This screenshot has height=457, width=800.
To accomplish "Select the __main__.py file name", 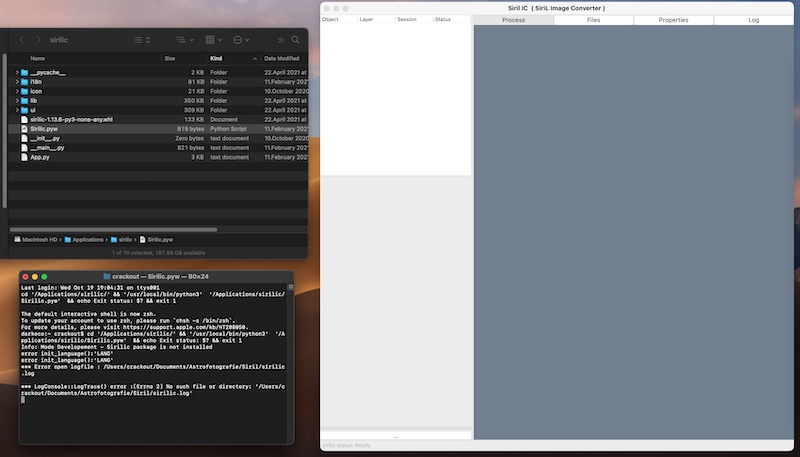I will 47,148.
